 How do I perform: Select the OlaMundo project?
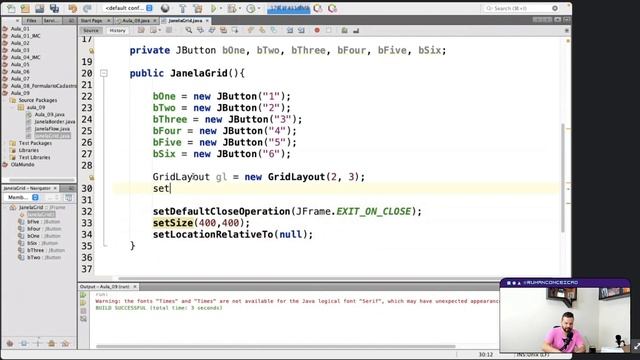22,164
